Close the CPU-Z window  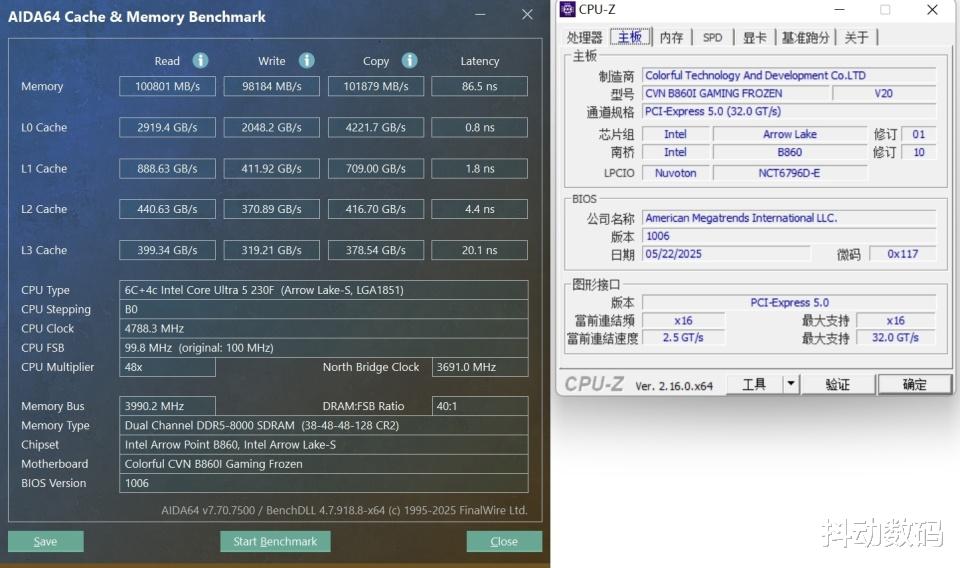click(932, 9)
